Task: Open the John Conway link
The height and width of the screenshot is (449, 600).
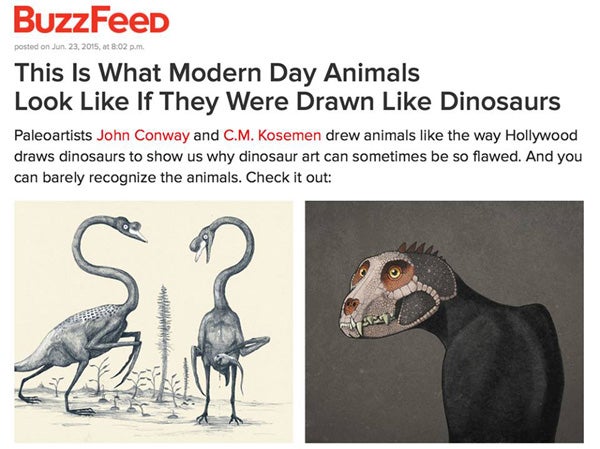Action: click(143, 136)
